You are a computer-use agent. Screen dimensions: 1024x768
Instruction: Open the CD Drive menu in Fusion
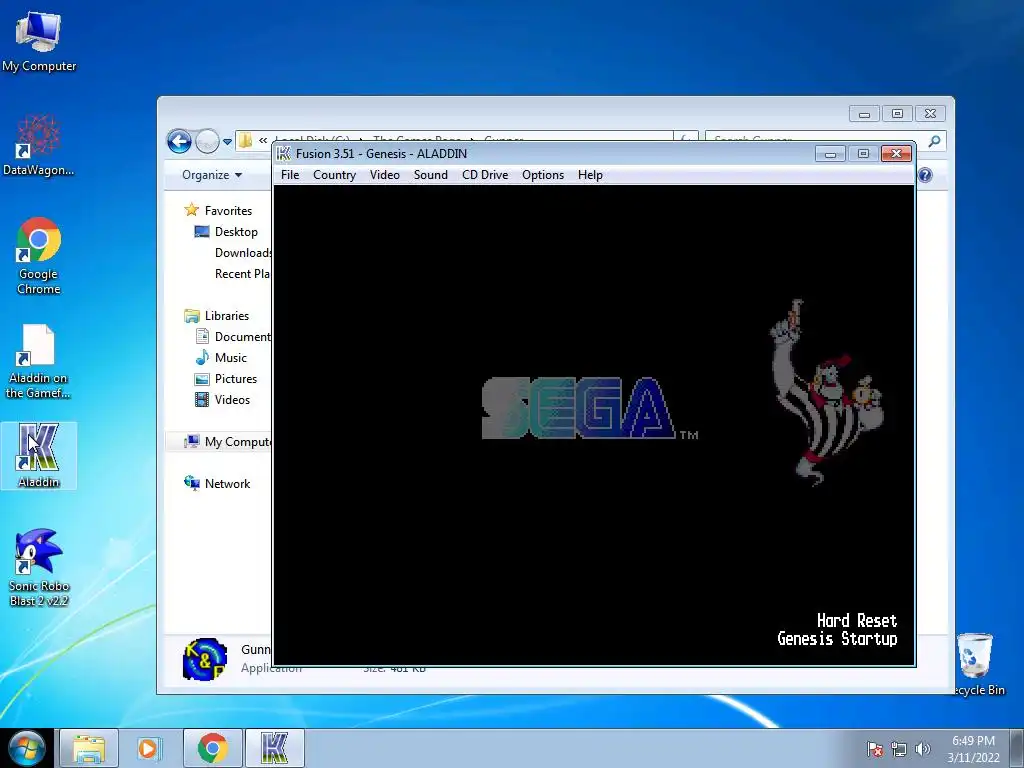click(485, 175)
